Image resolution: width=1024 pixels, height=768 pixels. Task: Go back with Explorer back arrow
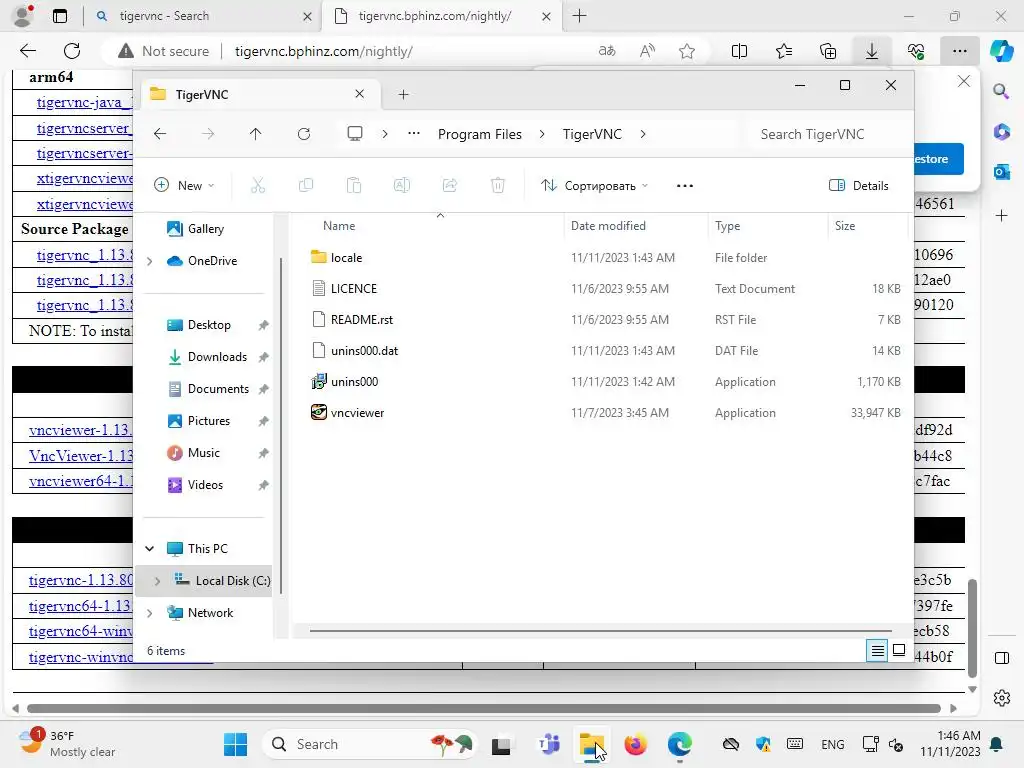click(160, 134)
